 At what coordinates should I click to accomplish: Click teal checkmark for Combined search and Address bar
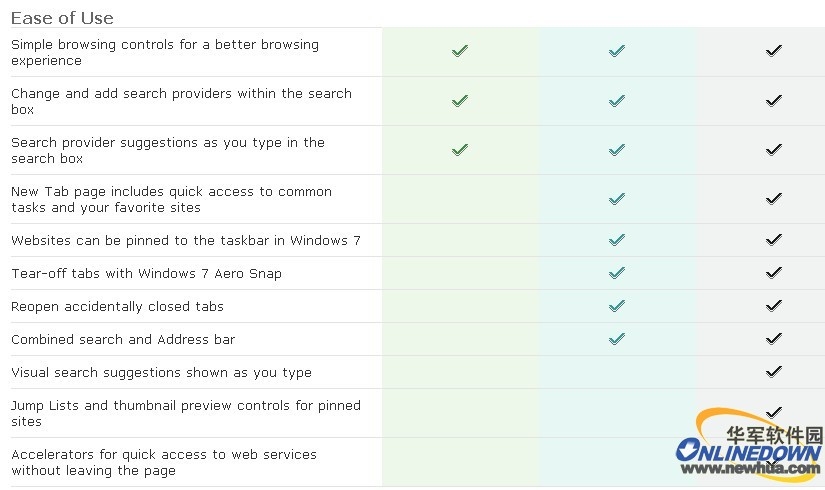tap(617, 338)
